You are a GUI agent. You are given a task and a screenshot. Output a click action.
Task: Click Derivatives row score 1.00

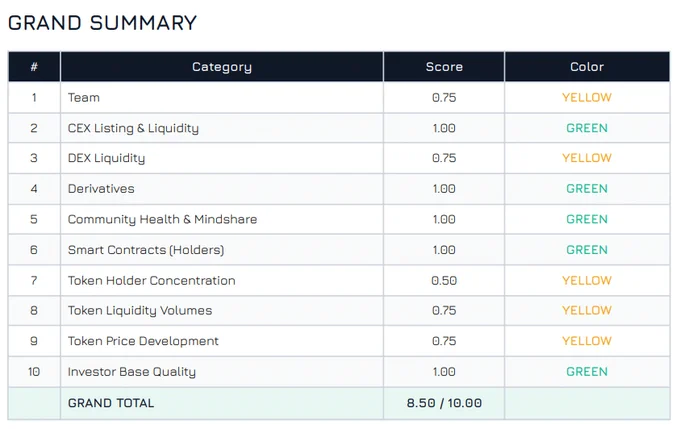coord(444,189)
